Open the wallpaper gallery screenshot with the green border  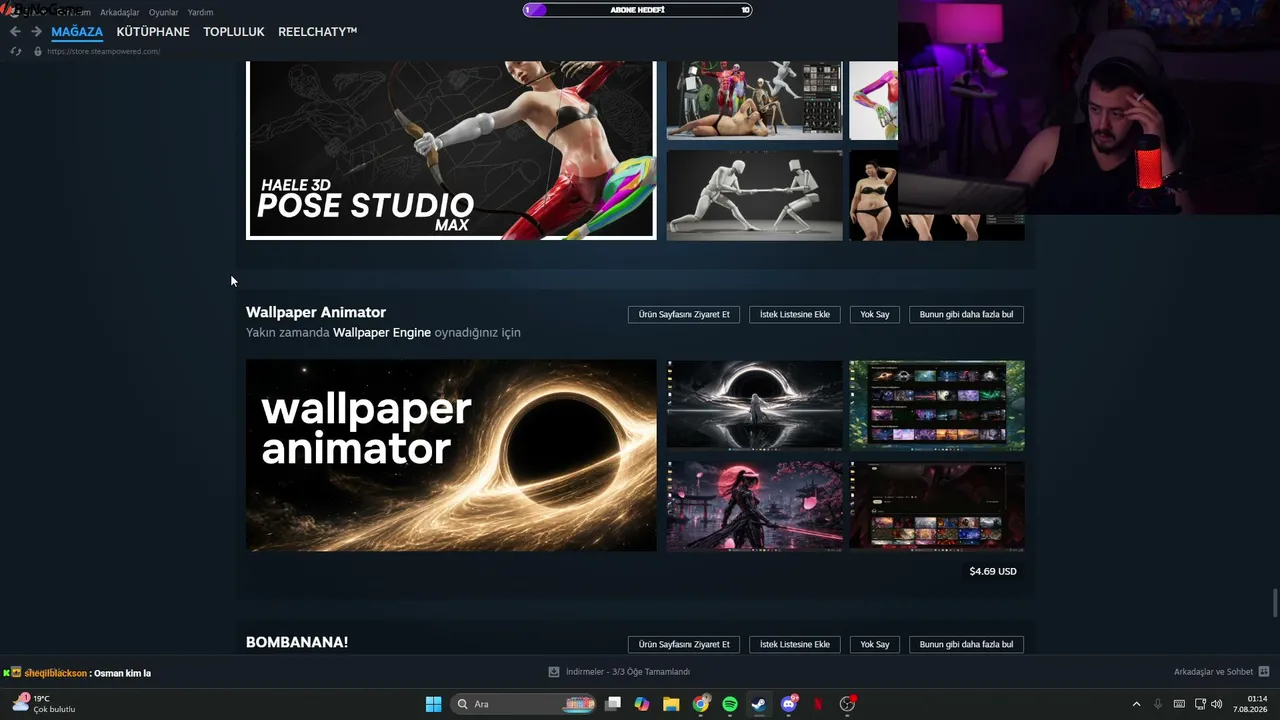coord(937,405)
